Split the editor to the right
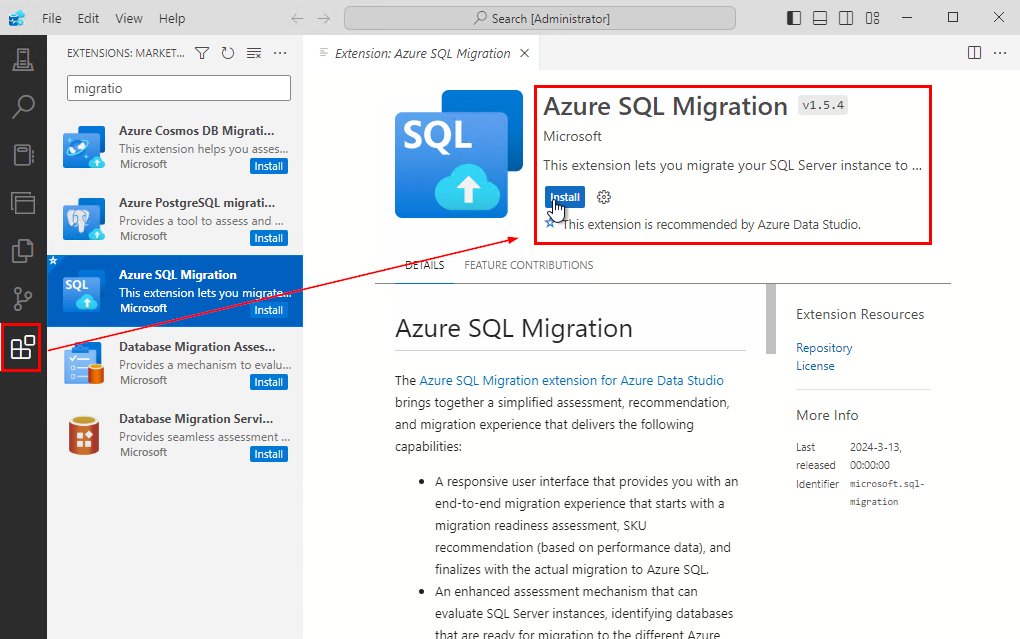This screenshot has height=639, width=1020. 974,53
